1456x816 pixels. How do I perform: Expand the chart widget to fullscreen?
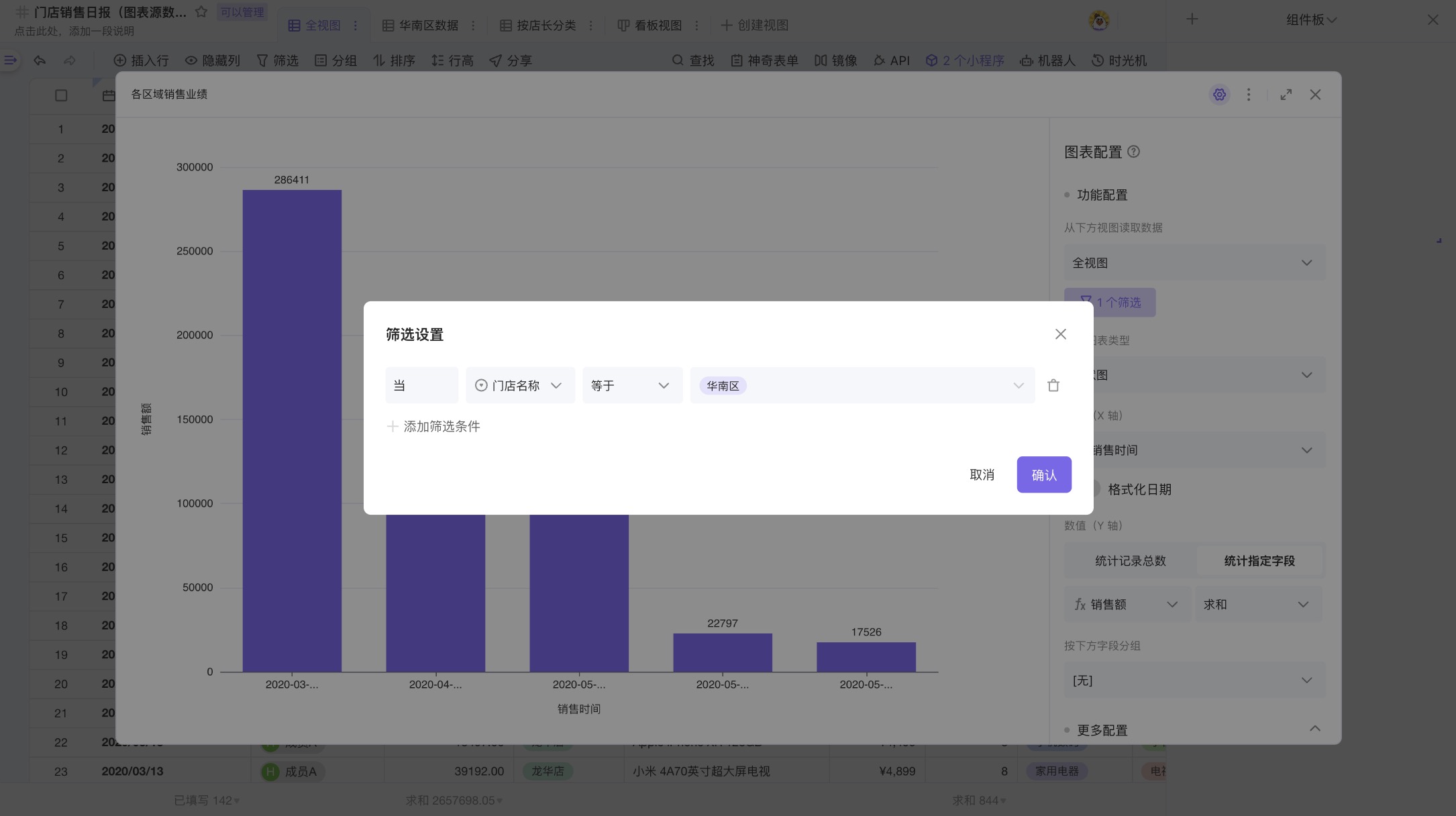click(1286, 95)
